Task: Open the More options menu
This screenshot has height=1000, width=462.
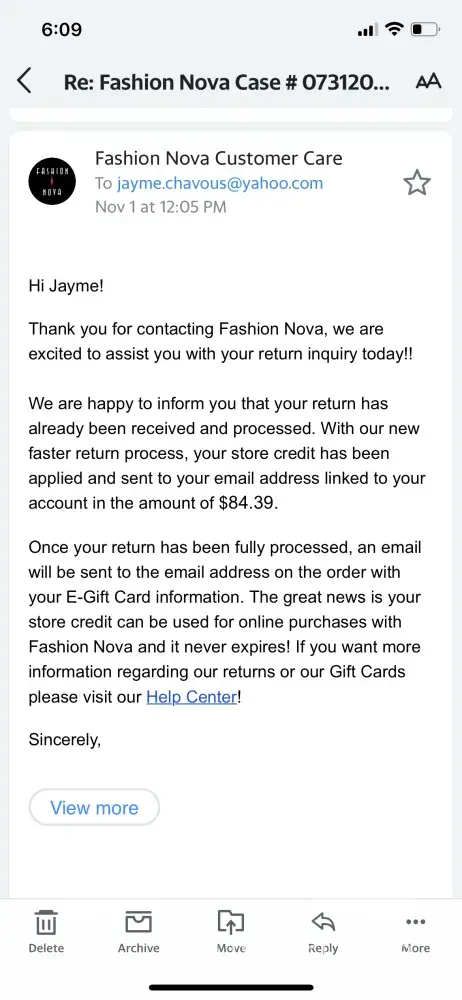Action: 415,931
